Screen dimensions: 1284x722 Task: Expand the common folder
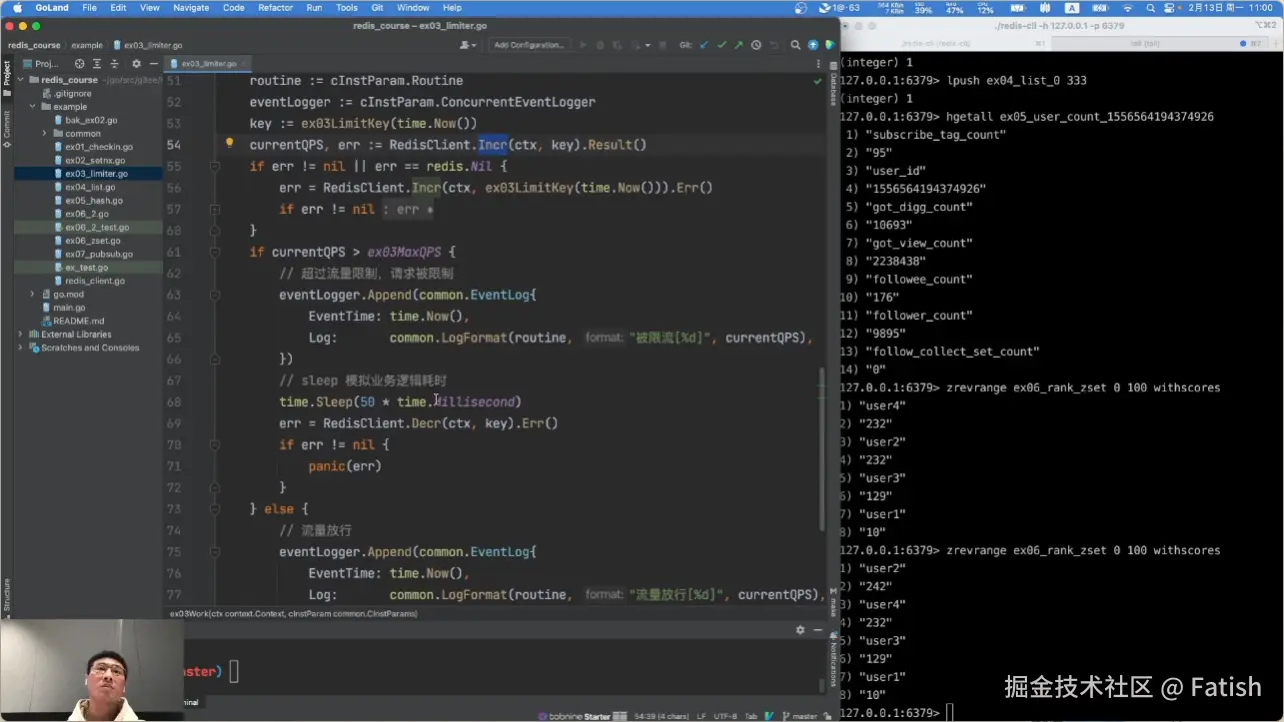coord(44,133)
